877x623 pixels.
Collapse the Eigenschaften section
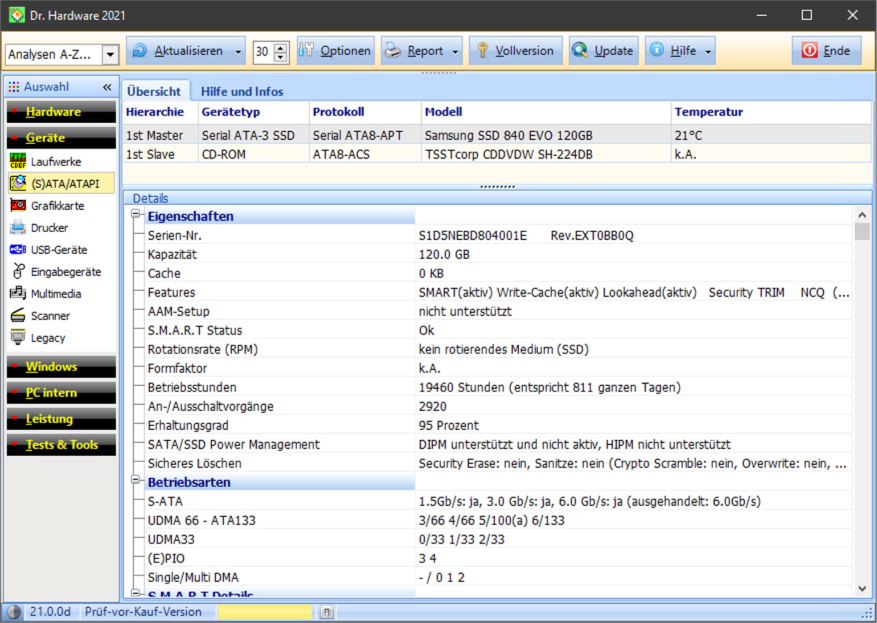[x=136, y=215]
